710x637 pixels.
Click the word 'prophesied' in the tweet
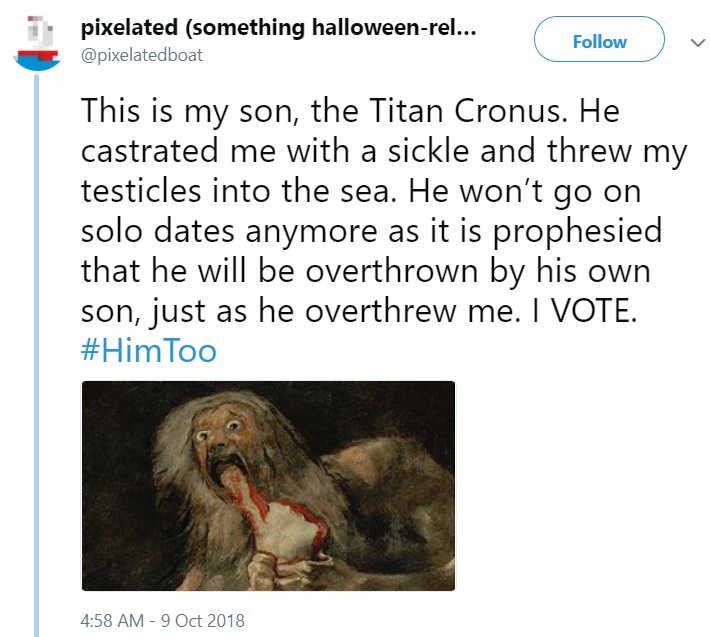pyautogui.click(x=577, y=232)
